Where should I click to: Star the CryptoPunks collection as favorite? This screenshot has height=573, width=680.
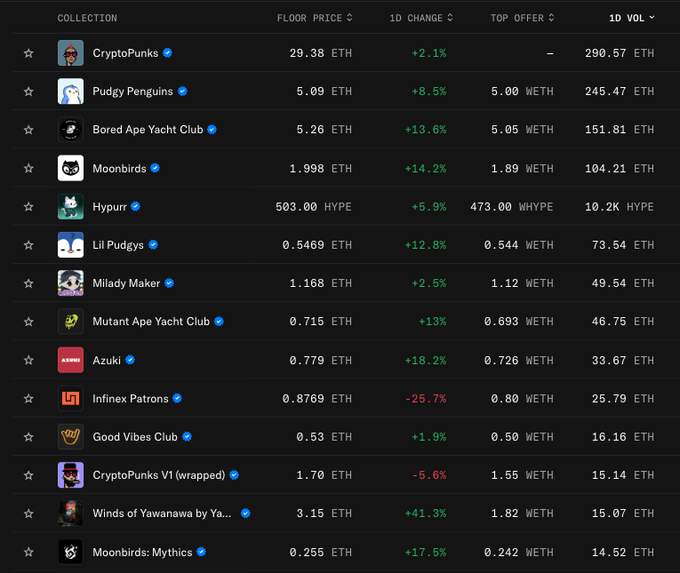click(28, 53)
